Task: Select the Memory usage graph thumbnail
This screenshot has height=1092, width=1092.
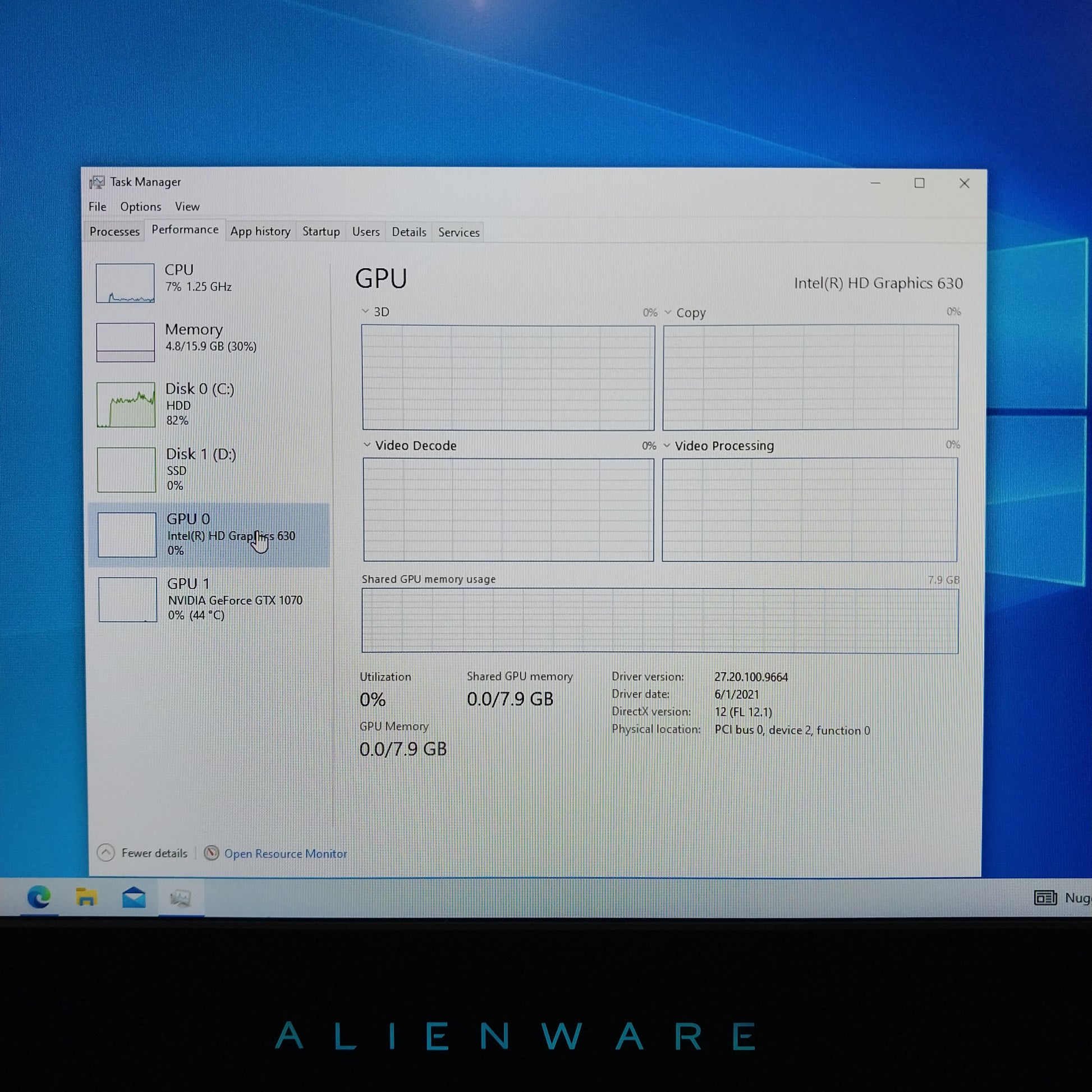Action: tap(126, 342)
